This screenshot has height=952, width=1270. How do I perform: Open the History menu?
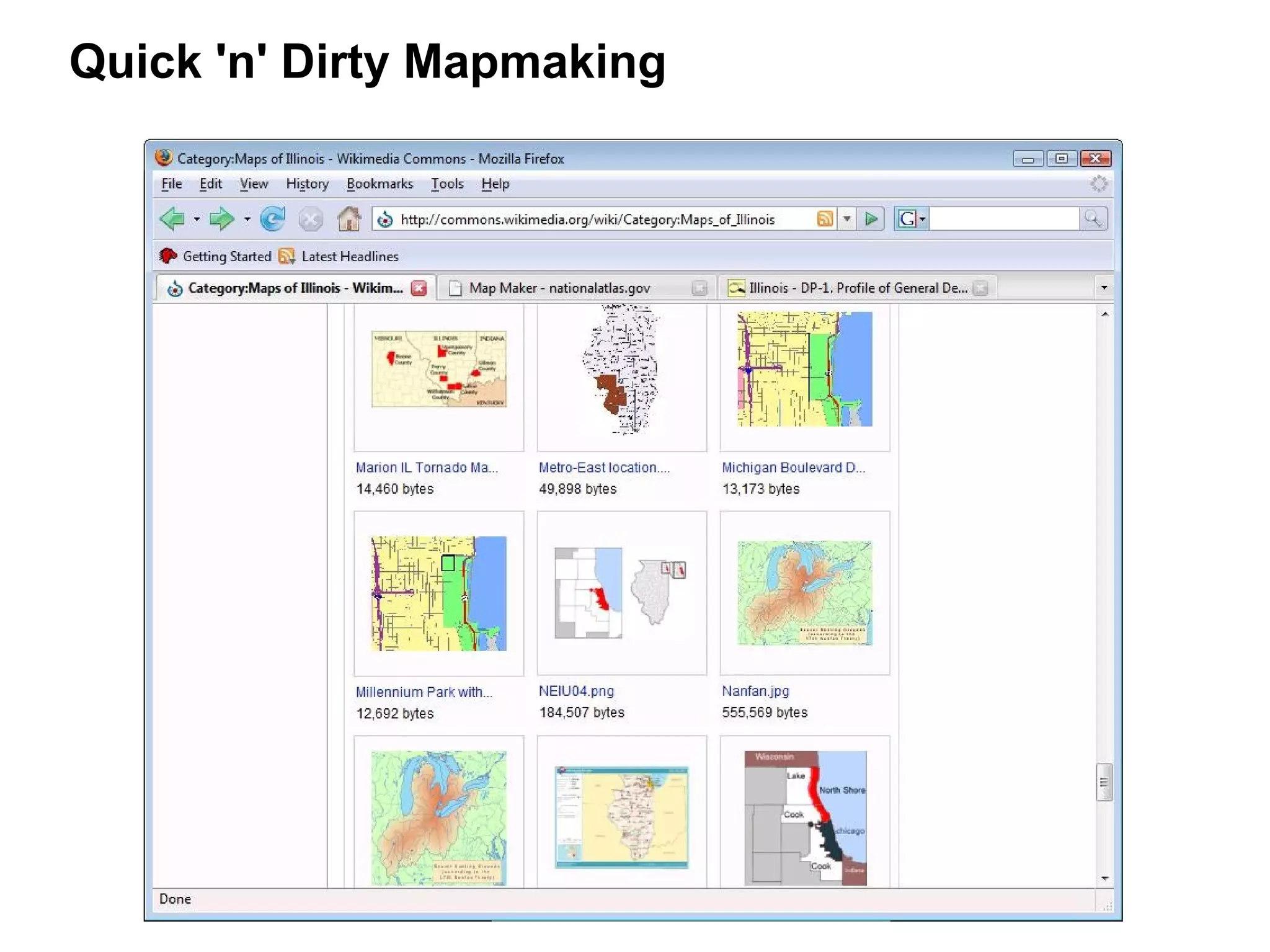[308, 184]
